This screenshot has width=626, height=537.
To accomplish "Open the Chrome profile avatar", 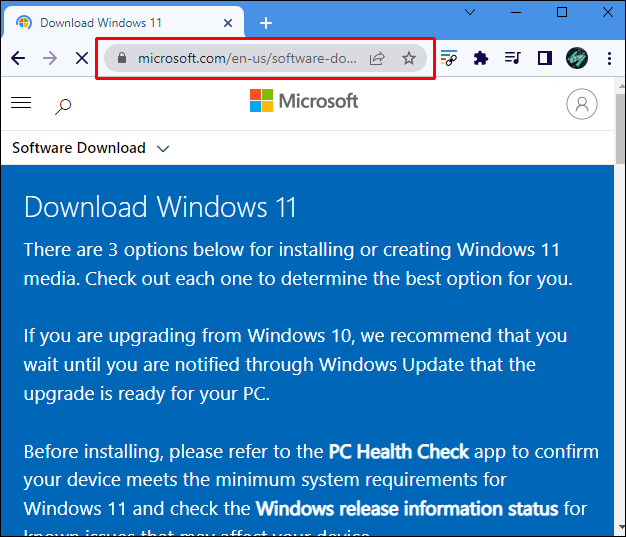I will [577, 58].
